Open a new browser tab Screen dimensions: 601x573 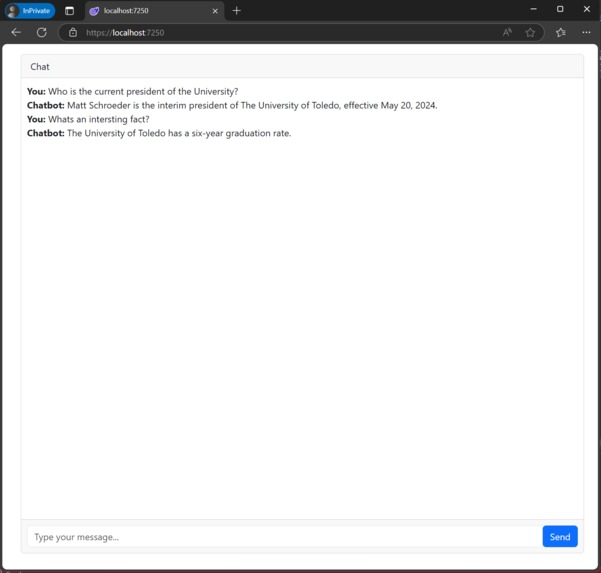[236, 11]
